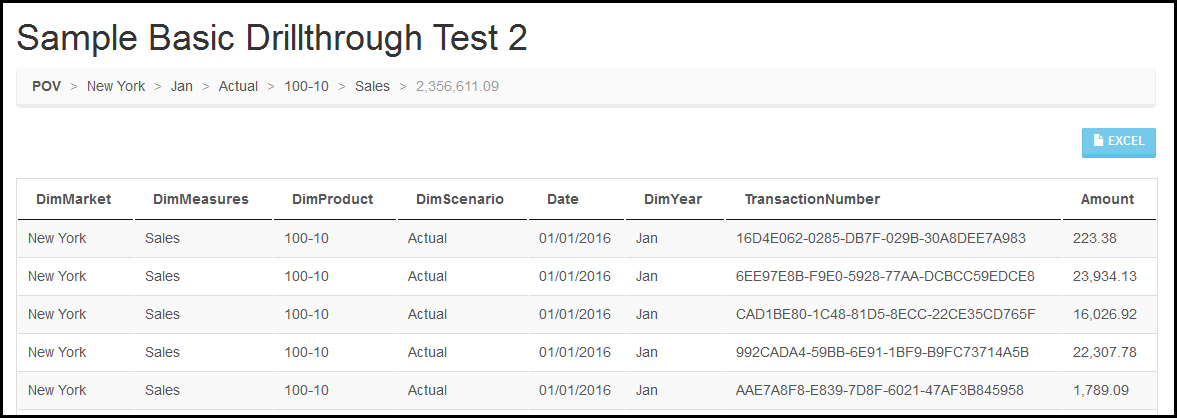Select the POV breadcrumb label
This screenshot has width=1177, height=418.
(47, 86)
